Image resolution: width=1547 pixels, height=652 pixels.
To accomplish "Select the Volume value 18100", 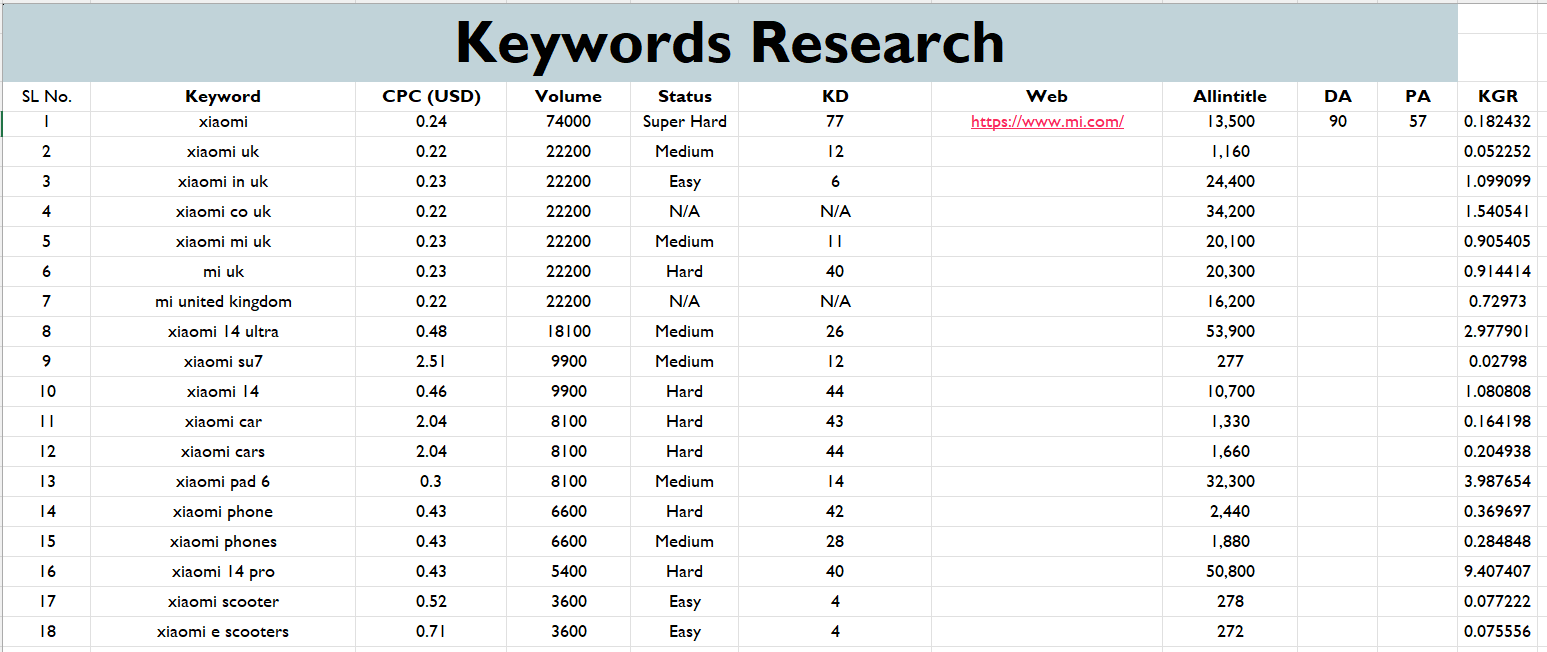I will (x=568, y=332).
